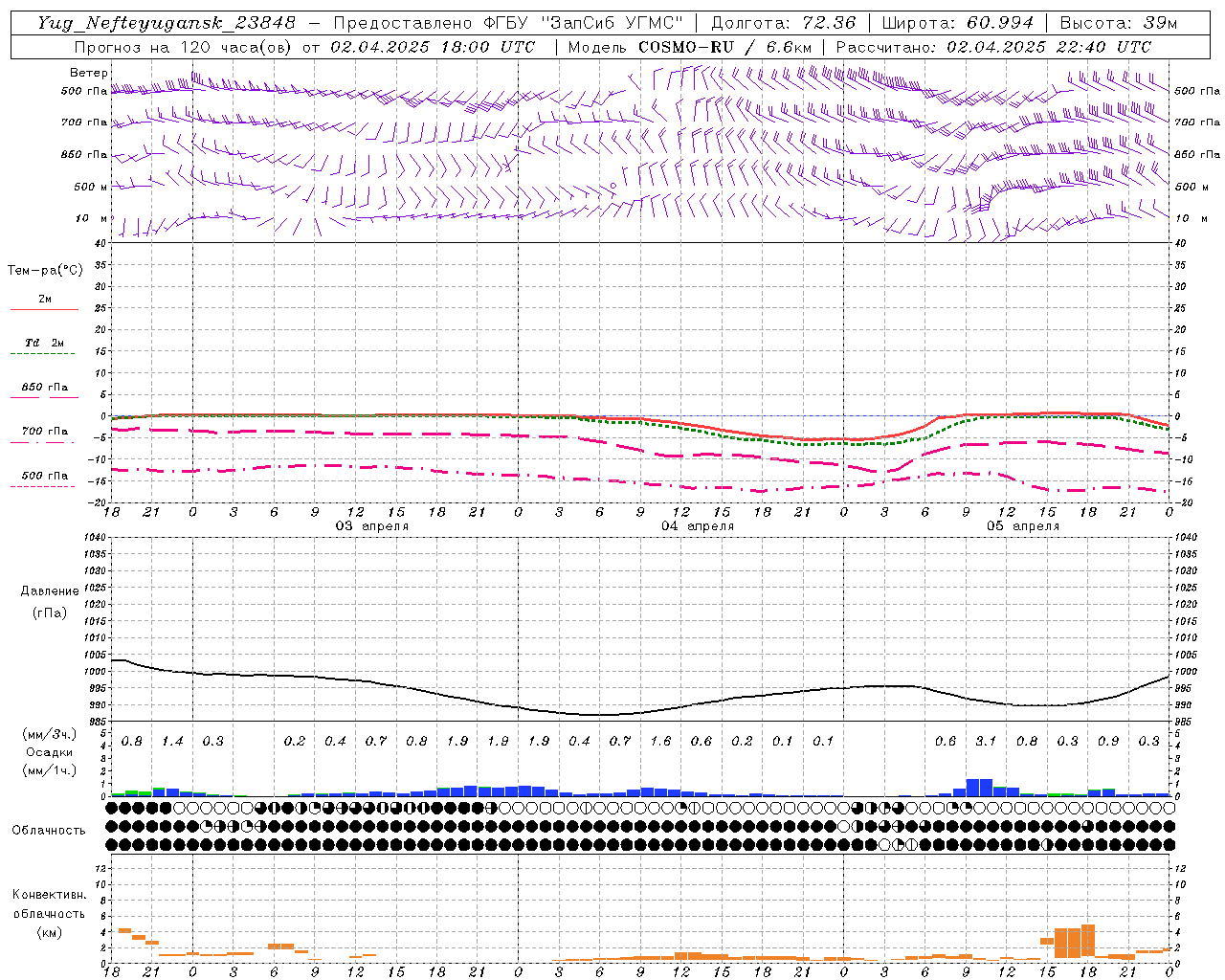Select the Широта: 60.994 header value
The width and height of the screenshot is (1225, 980).
point(957,23)
